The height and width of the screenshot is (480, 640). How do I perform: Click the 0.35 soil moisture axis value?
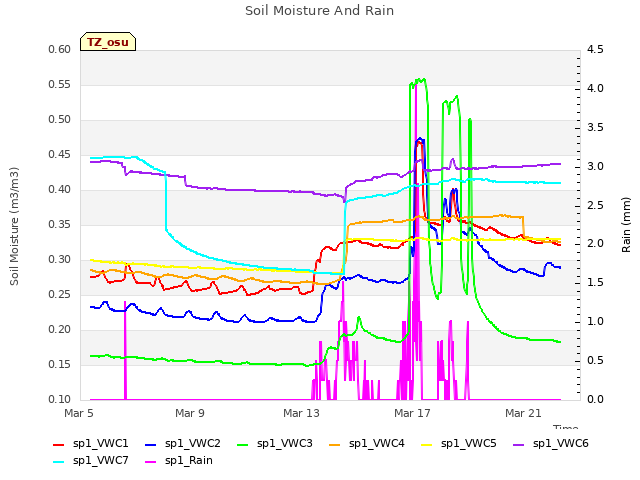coord(60,224)
